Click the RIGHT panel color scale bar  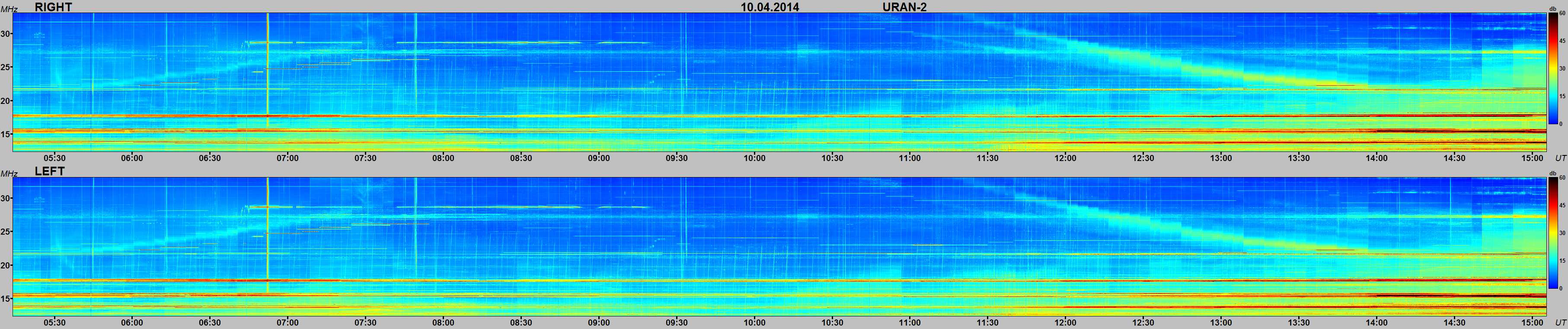1553,68
